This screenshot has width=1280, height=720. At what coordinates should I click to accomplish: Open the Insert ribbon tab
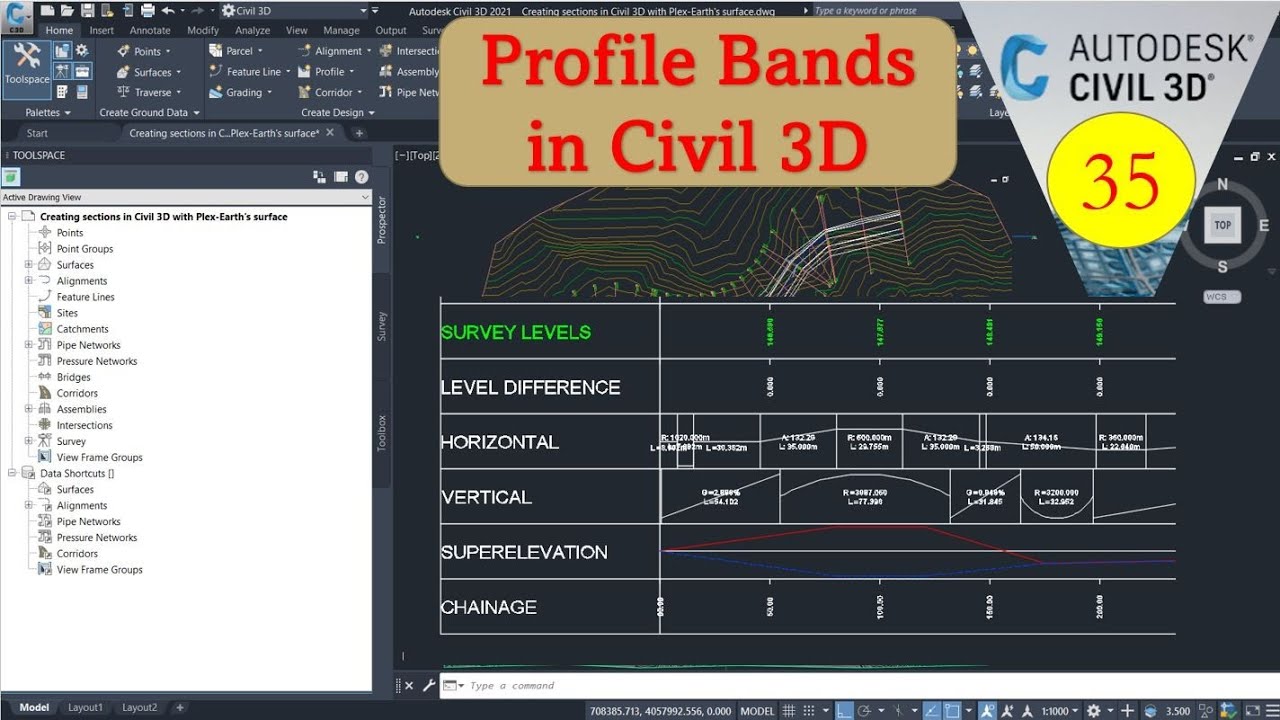click(x=101, y=30)
